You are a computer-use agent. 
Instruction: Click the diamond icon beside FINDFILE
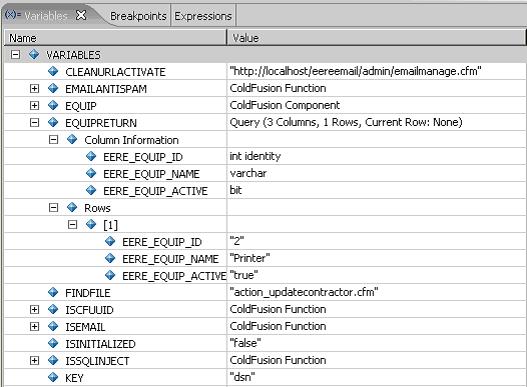pyautogui.click(x=53, y=292)
